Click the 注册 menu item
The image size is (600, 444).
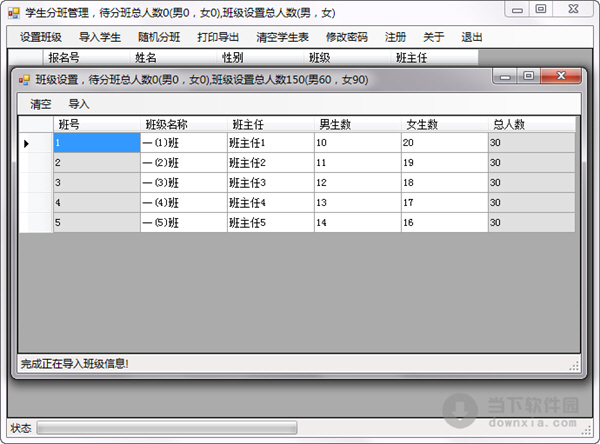pyautogui.click(x=396, y=37)
